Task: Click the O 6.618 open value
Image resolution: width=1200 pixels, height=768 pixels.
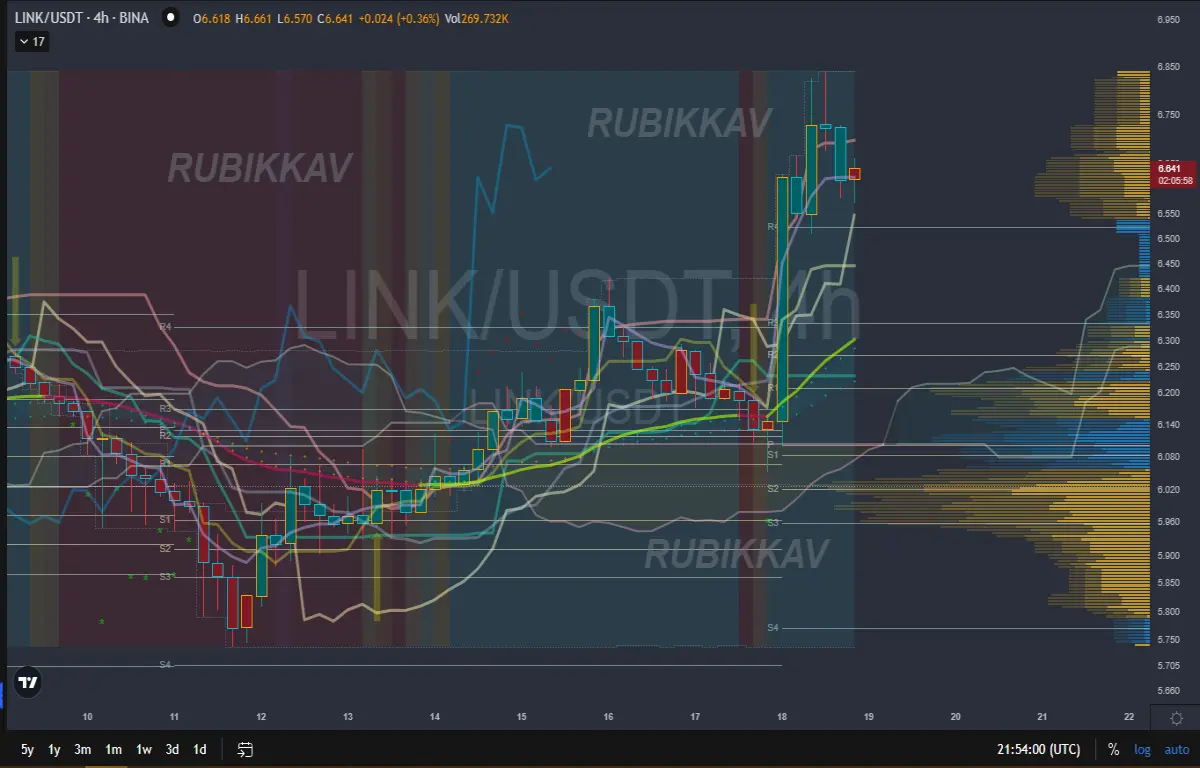Action: click(x=212, y=18)
